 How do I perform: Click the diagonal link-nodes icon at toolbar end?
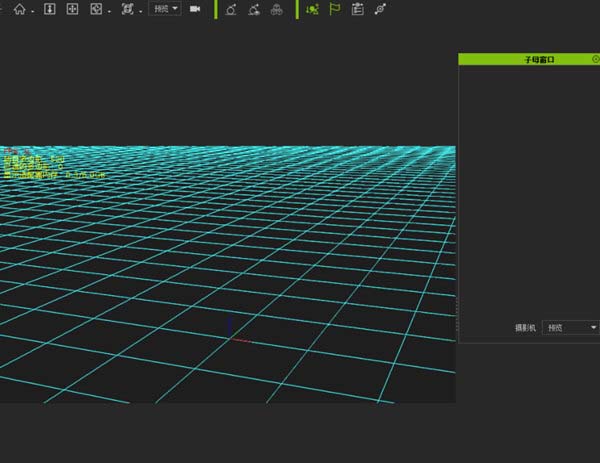(380, 9)
